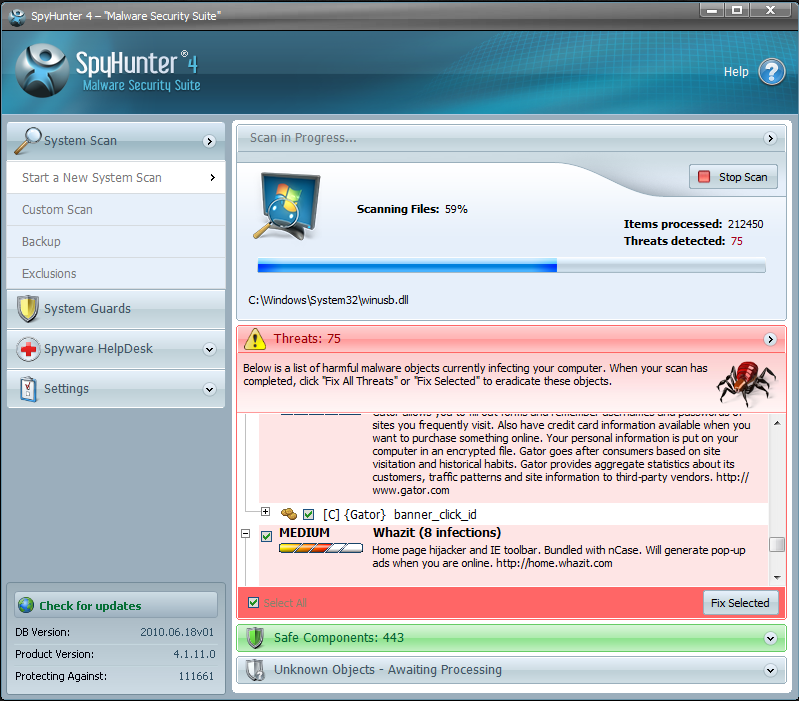Viewport: 799px width, 701px height.
Task: Open the Backup menu item
Action: click(x=116, y=241)
